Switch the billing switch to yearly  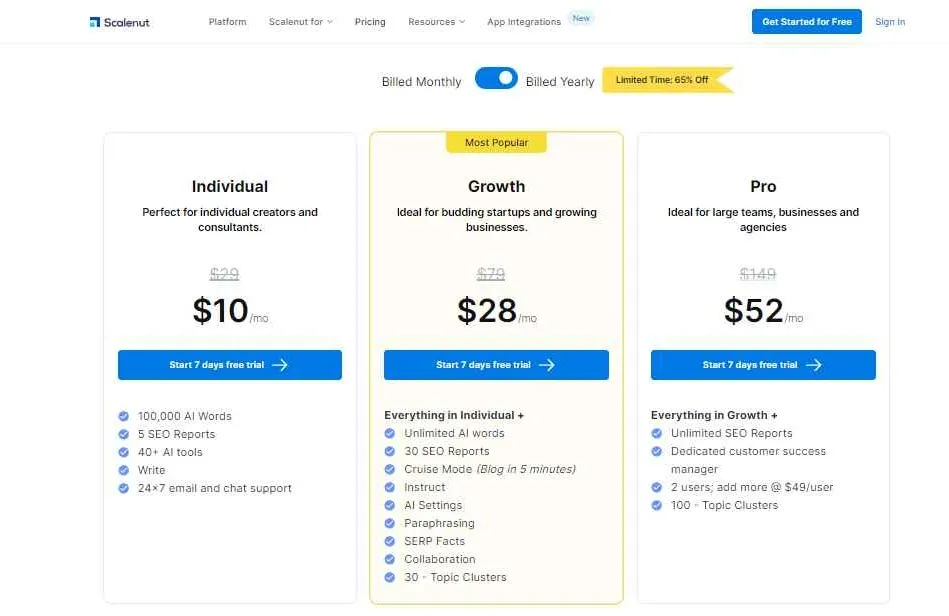[x=496, y=78]
